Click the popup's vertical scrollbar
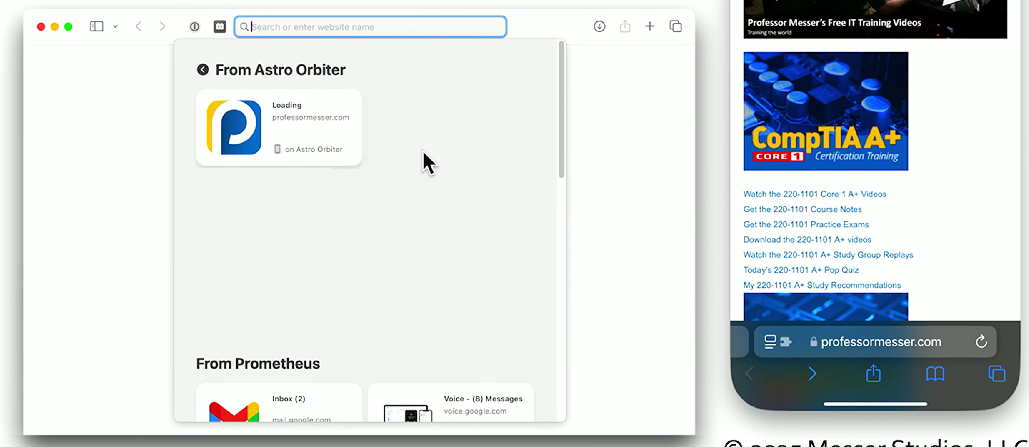This screenshot has height=447, width=1029. pos(561,109)
